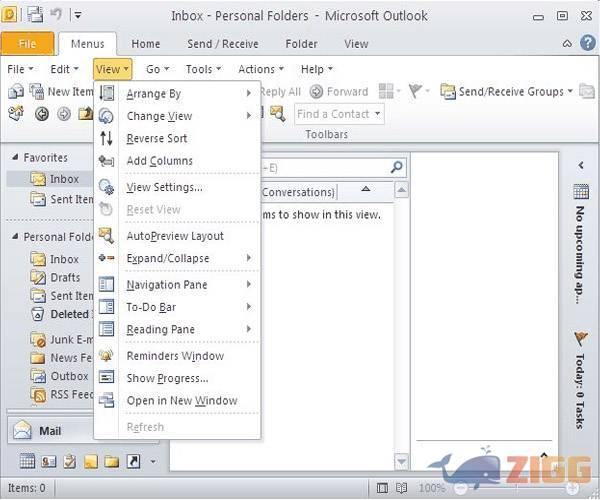600x500 pixels.
Task: Collapse the Favorites group
Action: (15, 157)
